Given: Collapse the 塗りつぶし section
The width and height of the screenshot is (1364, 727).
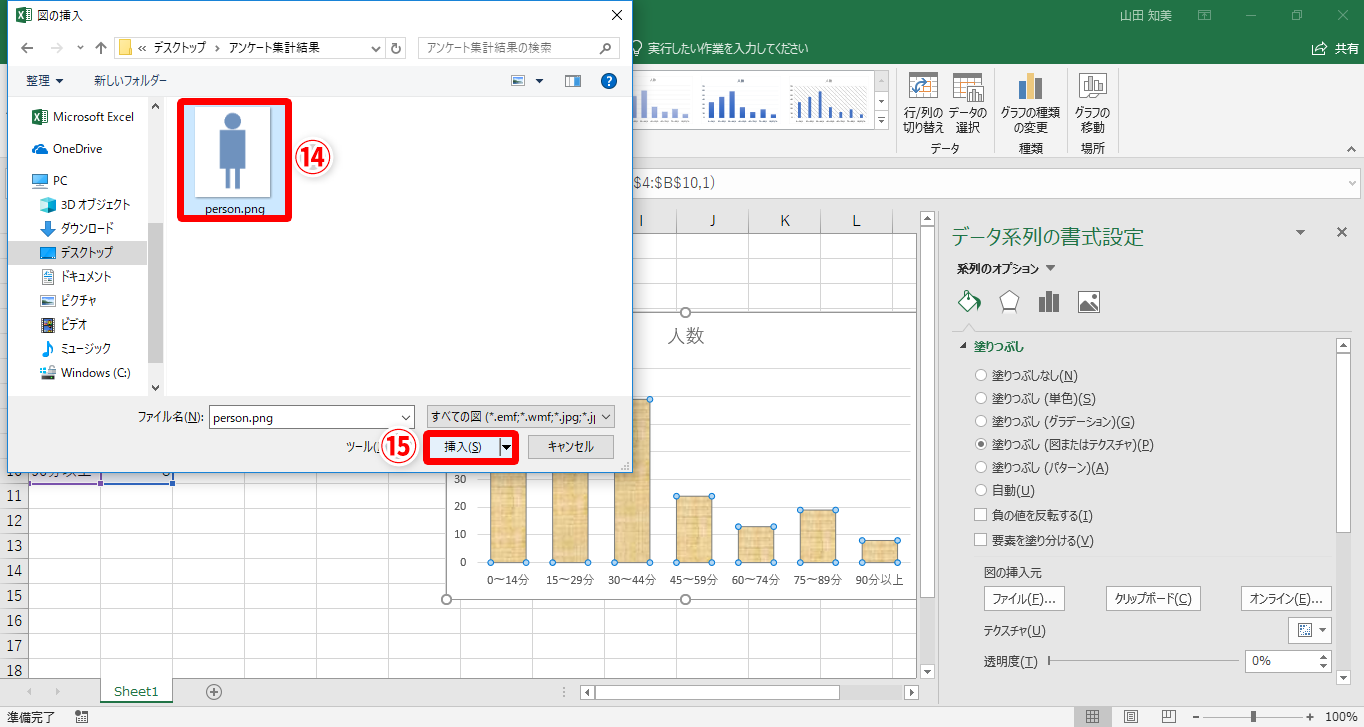Looking at the screenshot, I should pyautogui.click(x=964, y=346).
